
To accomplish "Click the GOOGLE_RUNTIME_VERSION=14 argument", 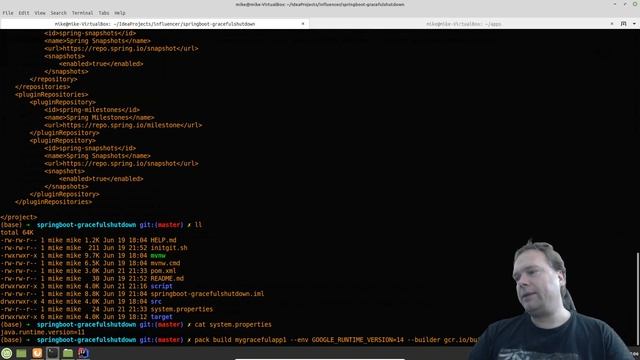I will point(358,340).
